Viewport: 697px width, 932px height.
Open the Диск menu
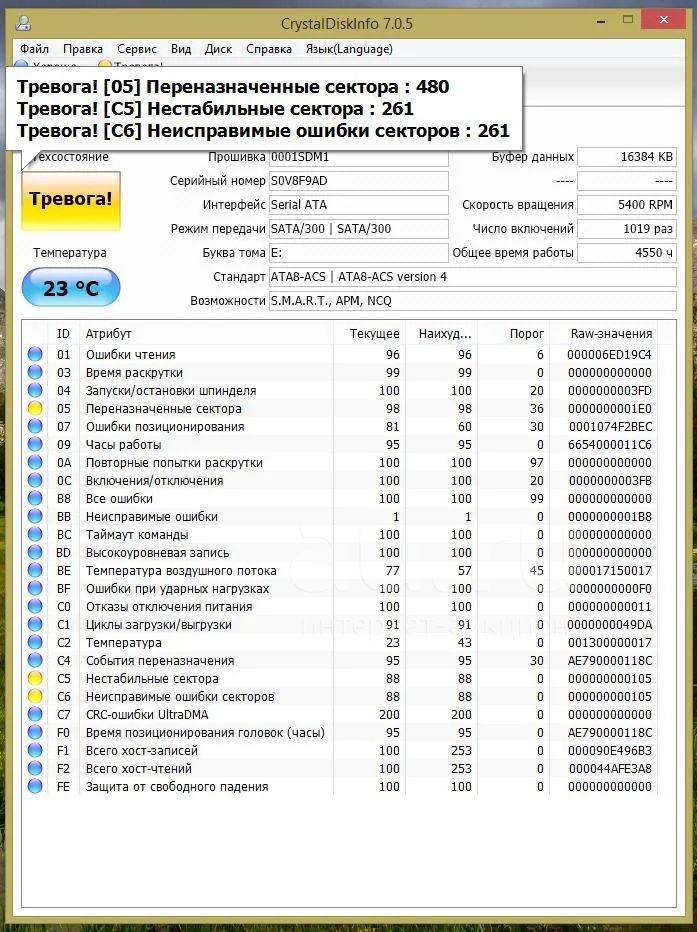[218, 49]
